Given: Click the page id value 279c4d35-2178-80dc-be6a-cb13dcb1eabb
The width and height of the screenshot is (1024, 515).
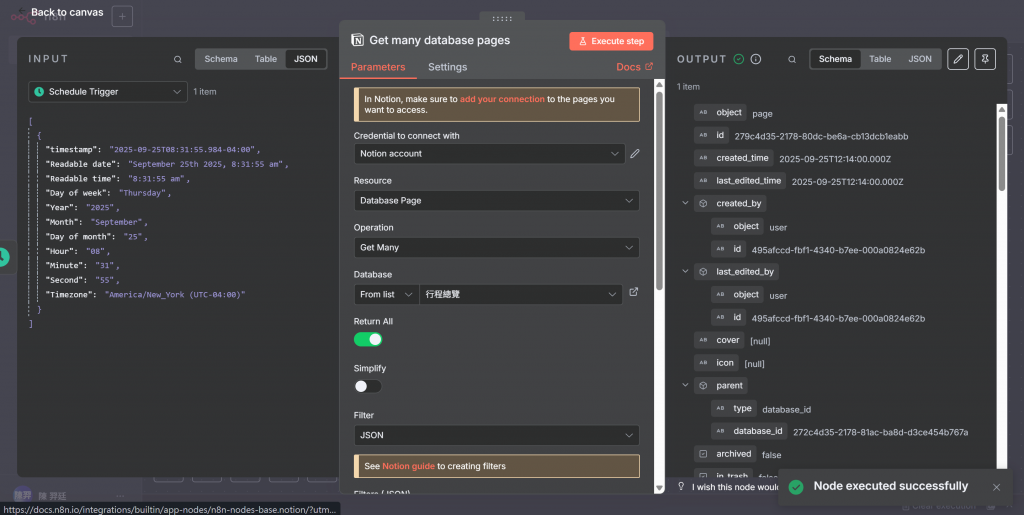Looking at the screenshot, I should point(821,137).
